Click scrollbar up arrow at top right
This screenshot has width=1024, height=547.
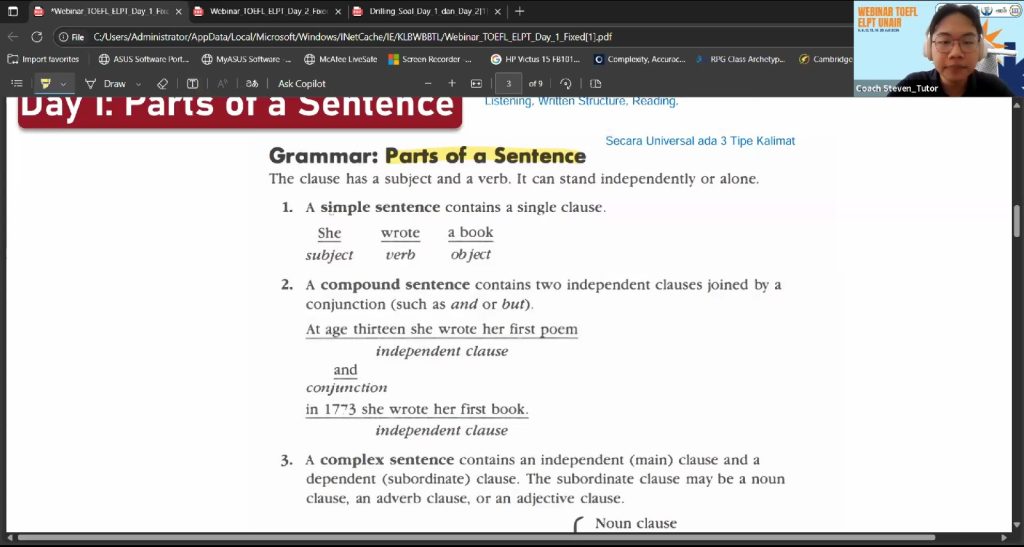(x=1017, y=104)
